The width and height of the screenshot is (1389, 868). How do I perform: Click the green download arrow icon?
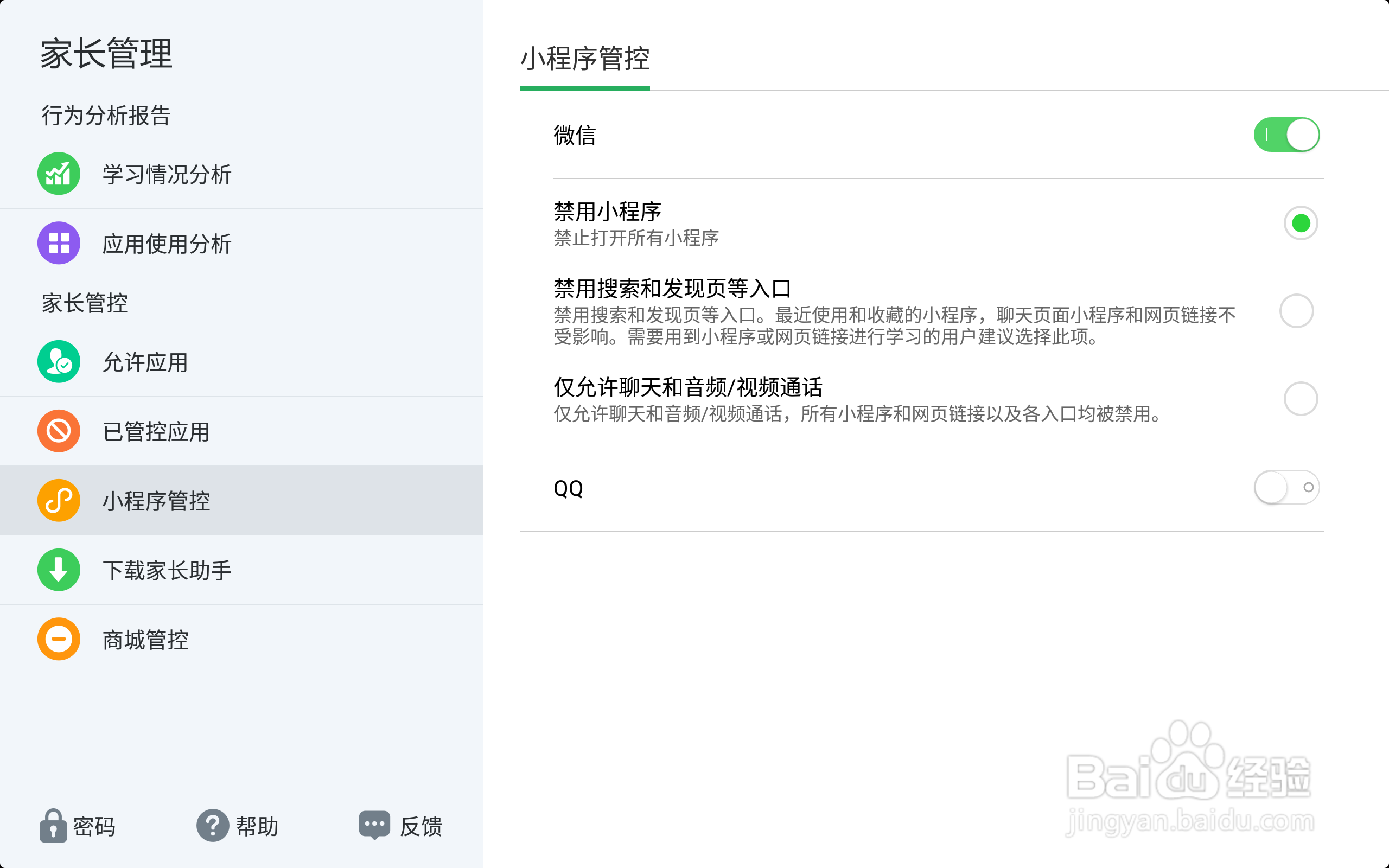click(59, 570)
